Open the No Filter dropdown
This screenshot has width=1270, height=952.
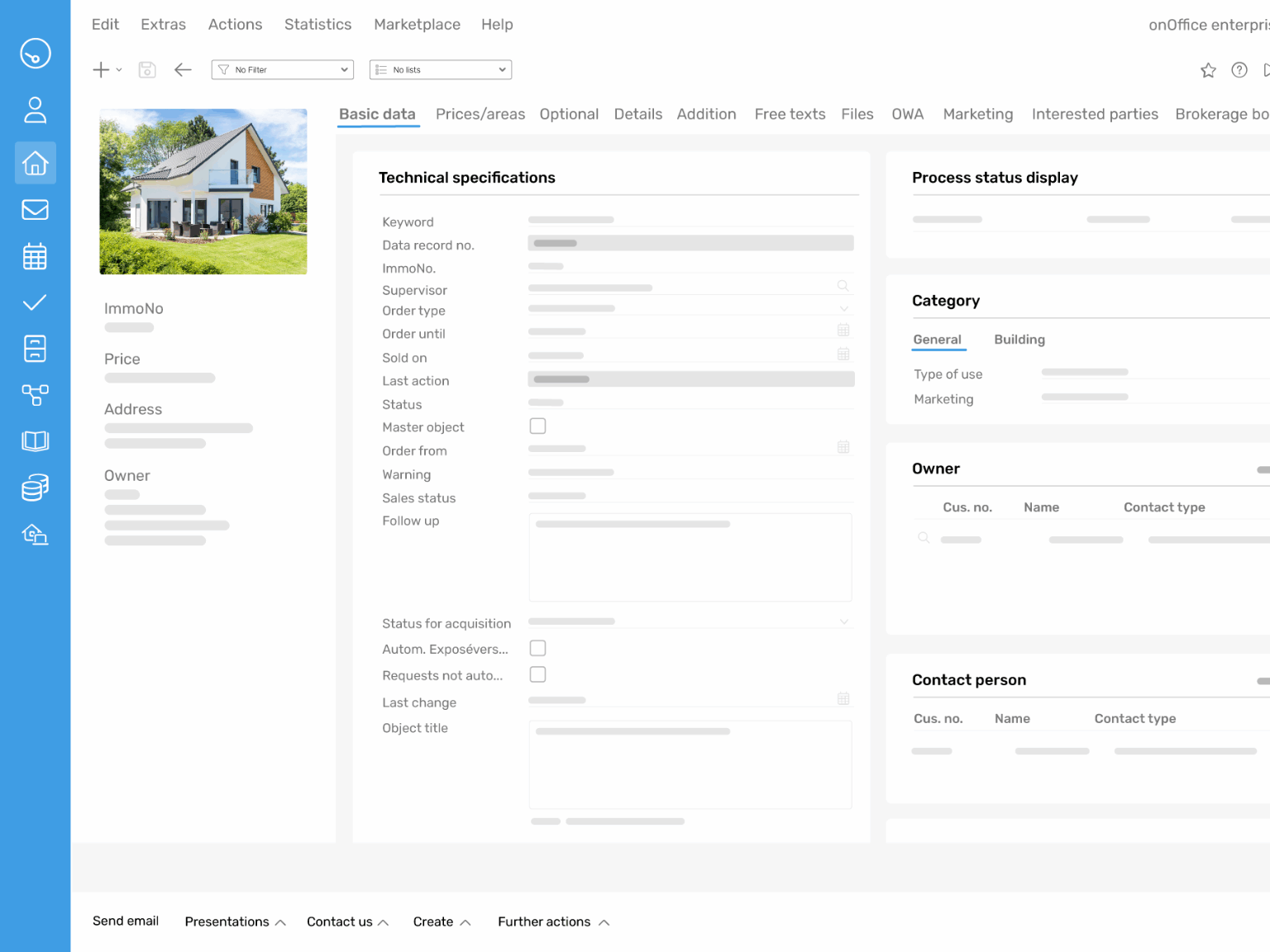282,69
